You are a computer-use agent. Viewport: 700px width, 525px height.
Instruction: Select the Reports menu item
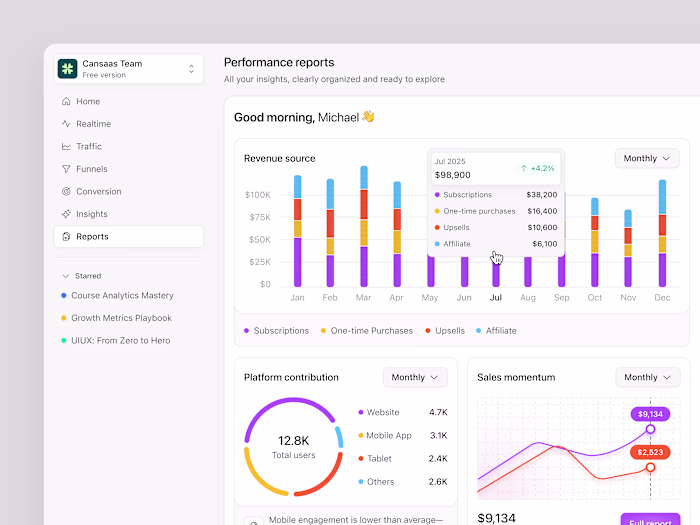click(129, 237)
